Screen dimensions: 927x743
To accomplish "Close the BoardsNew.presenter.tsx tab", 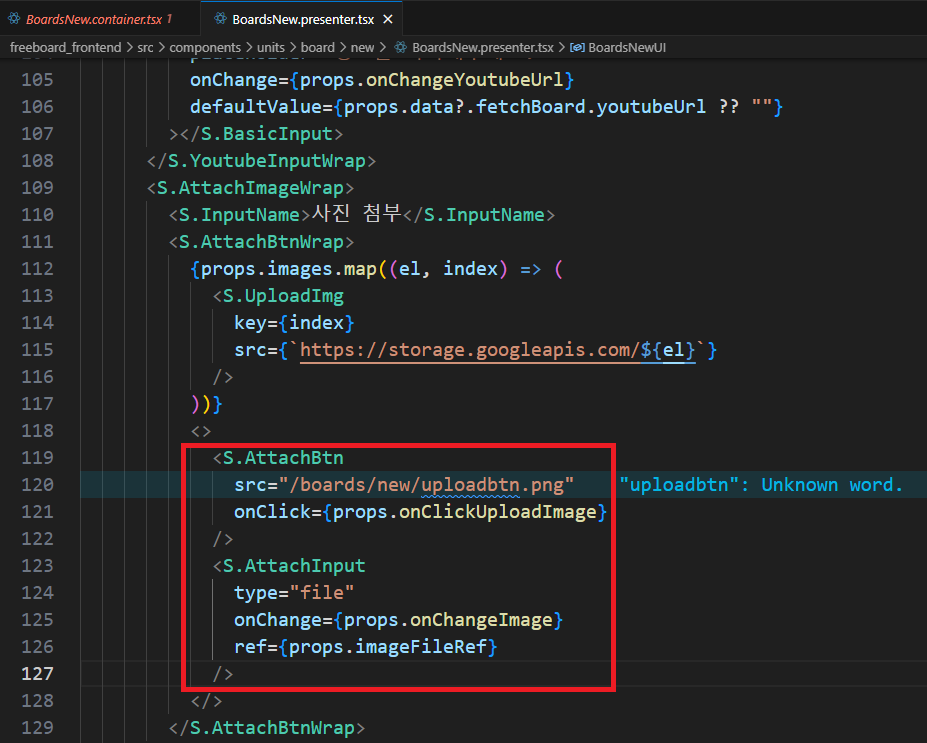I will click(x=388, y=20).
